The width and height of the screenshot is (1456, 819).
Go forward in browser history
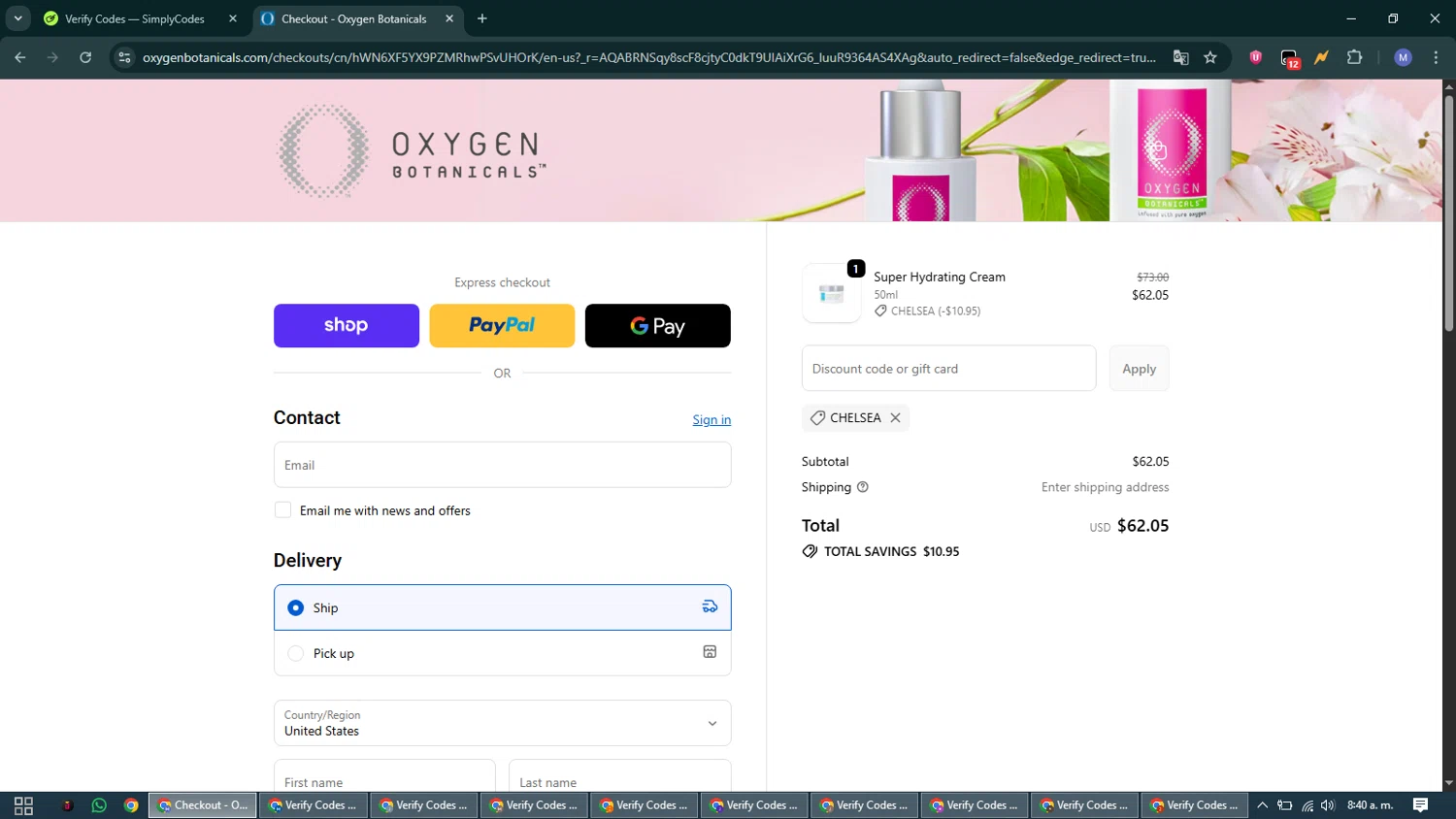[52, 57]
